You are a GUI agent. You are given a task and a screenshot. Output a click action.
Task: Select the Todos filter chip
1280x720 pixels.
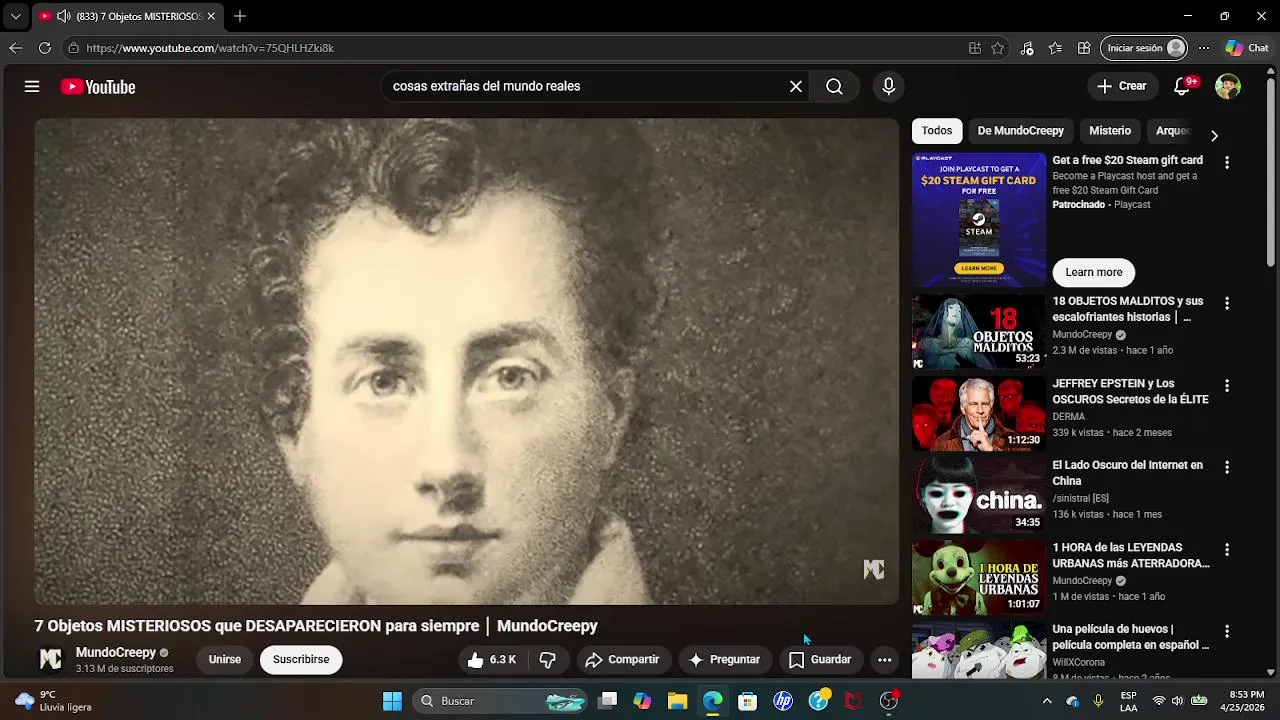[937, 131]
